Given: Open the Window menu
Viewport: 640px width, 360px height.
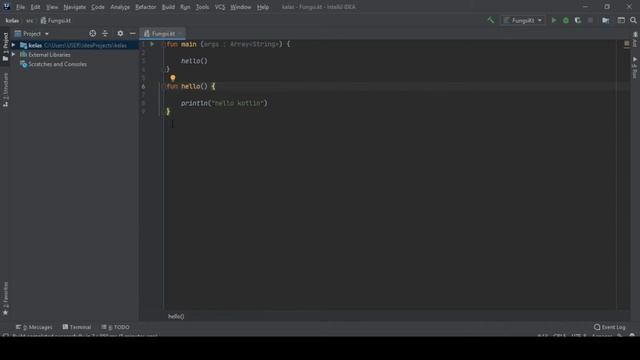Looking at the screenshot, I should 241,7.
